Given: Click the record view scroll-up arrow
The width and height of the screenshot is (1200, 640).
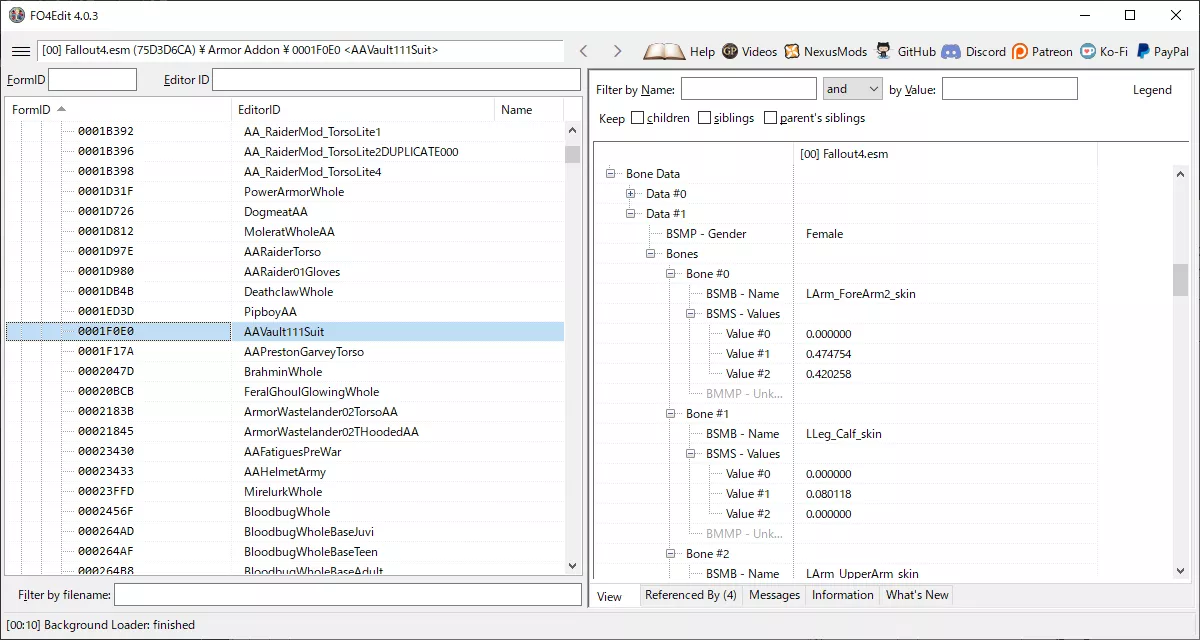Looking at the screenshot, I should 1181,174.
